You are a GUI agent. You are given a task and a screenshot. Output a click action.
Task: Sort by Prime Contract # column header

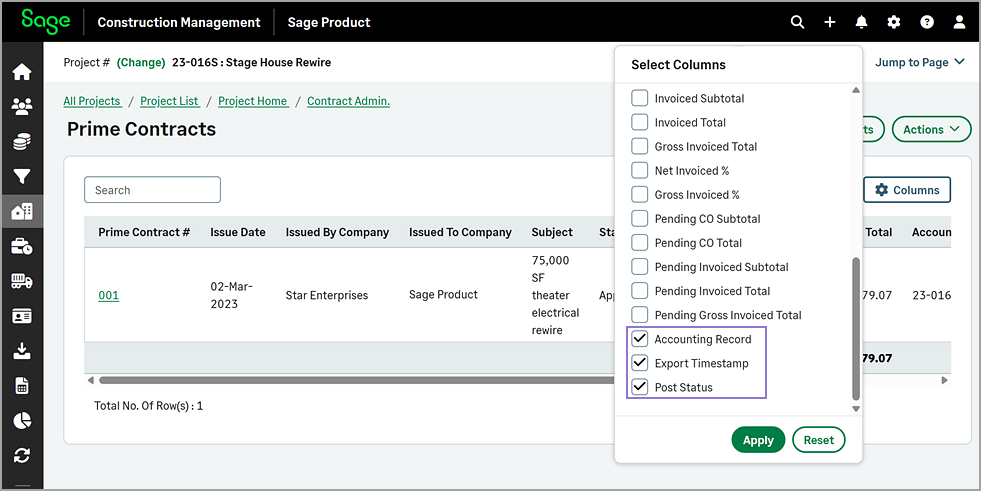click(x=144, y=232)
